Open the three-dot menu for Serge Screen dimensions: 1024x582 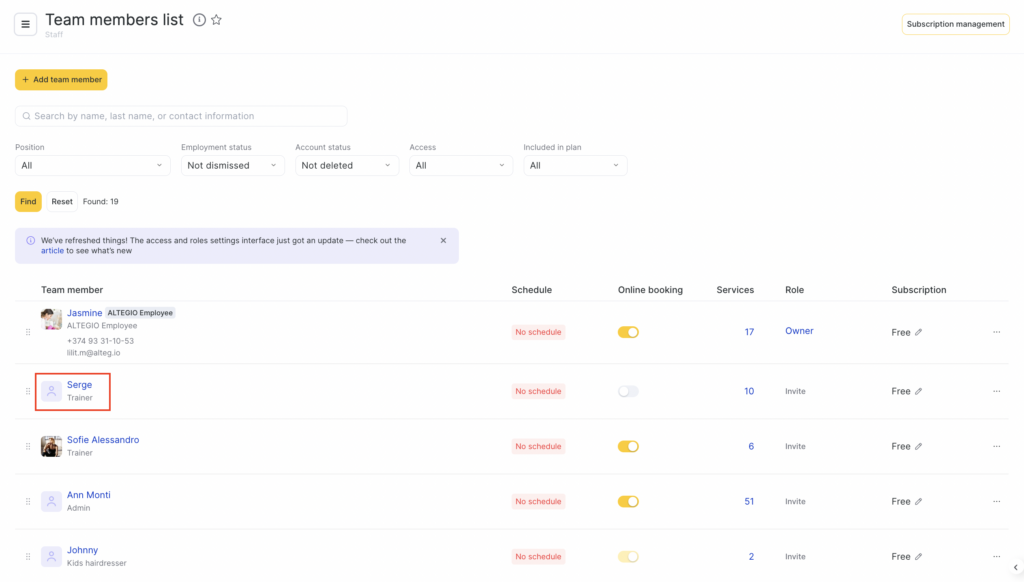pyautogui.click(x=996, y=391)
